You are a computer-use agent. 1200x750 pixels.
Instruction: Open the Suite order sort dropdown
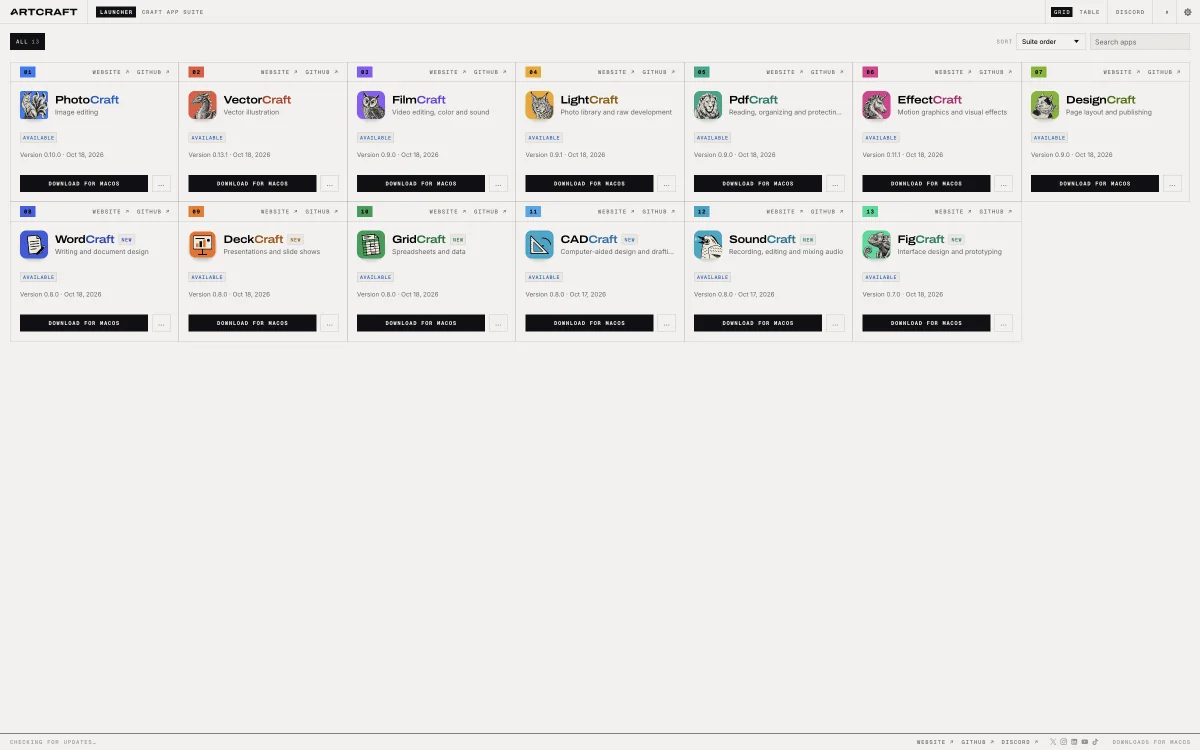(1051, 42)
